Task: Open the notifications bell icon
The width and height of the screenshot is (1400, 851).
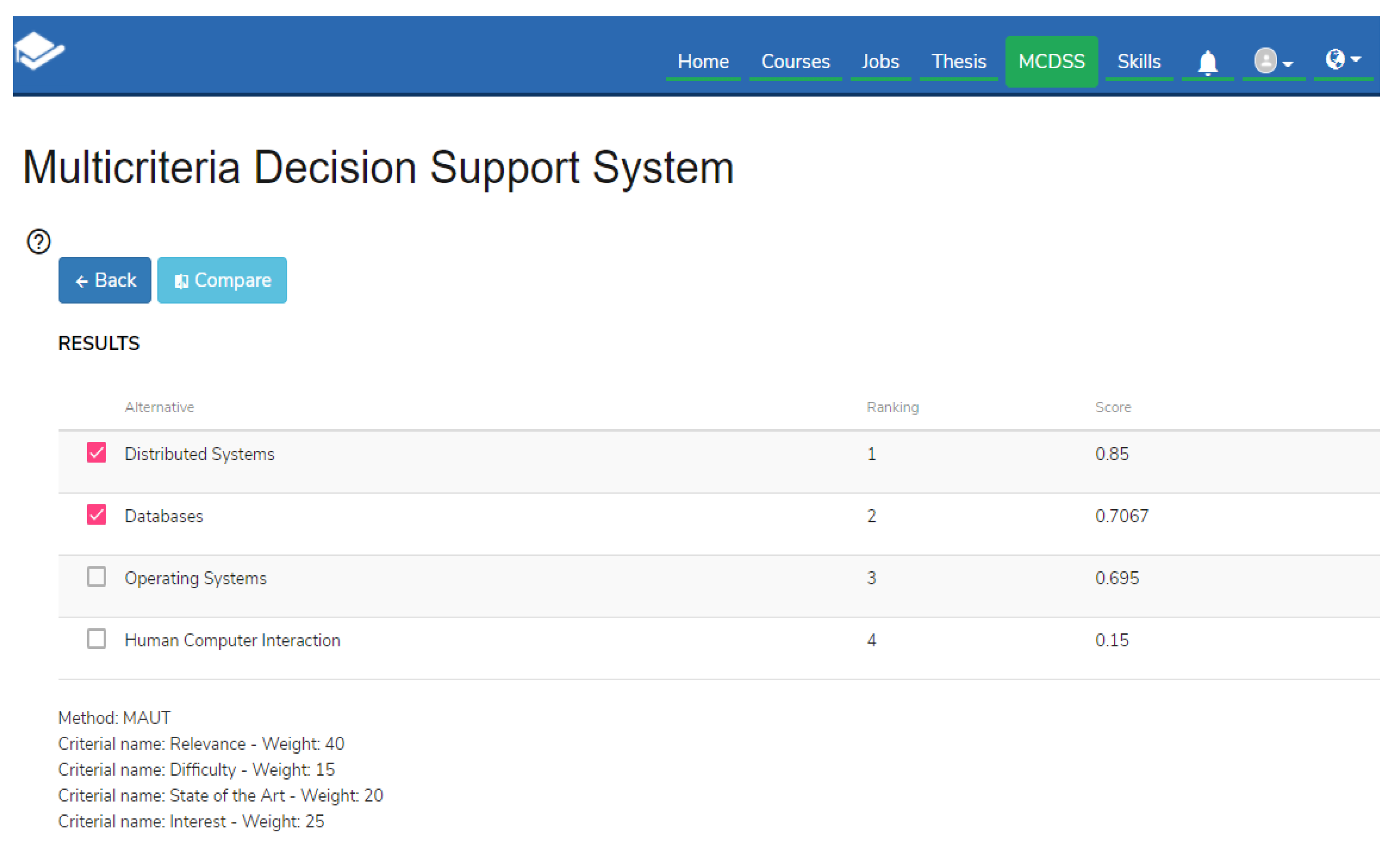Action: point(1208,62)
